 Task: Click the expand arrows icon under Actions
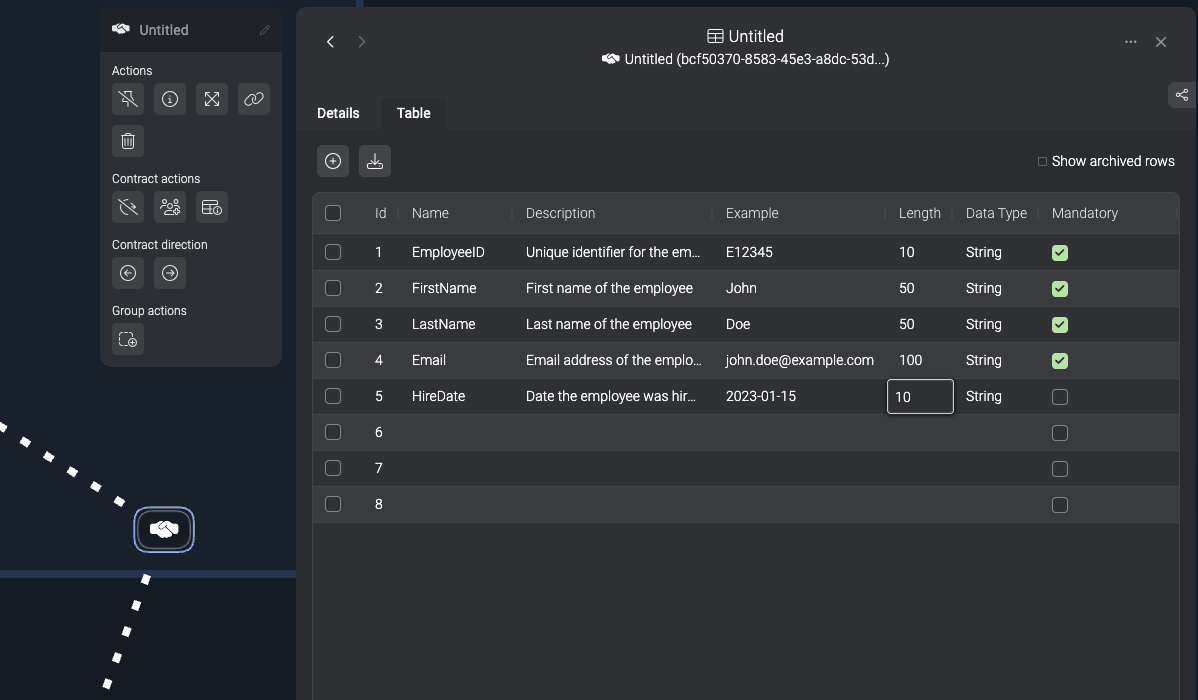click(212, 99)
